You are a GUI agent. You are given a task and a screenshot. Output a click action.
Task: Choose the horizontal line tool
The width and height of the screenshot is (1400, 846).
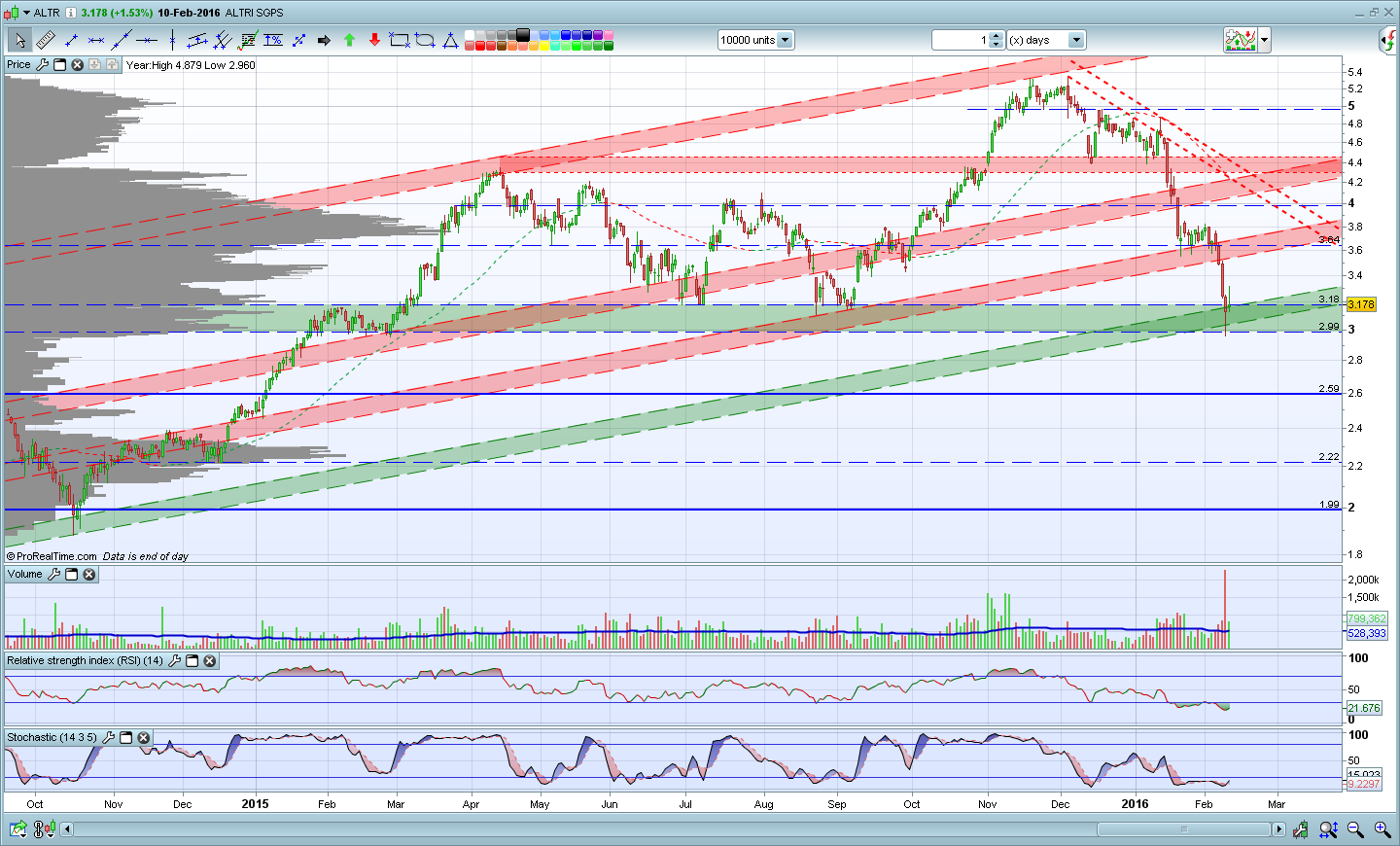(147, 40)
